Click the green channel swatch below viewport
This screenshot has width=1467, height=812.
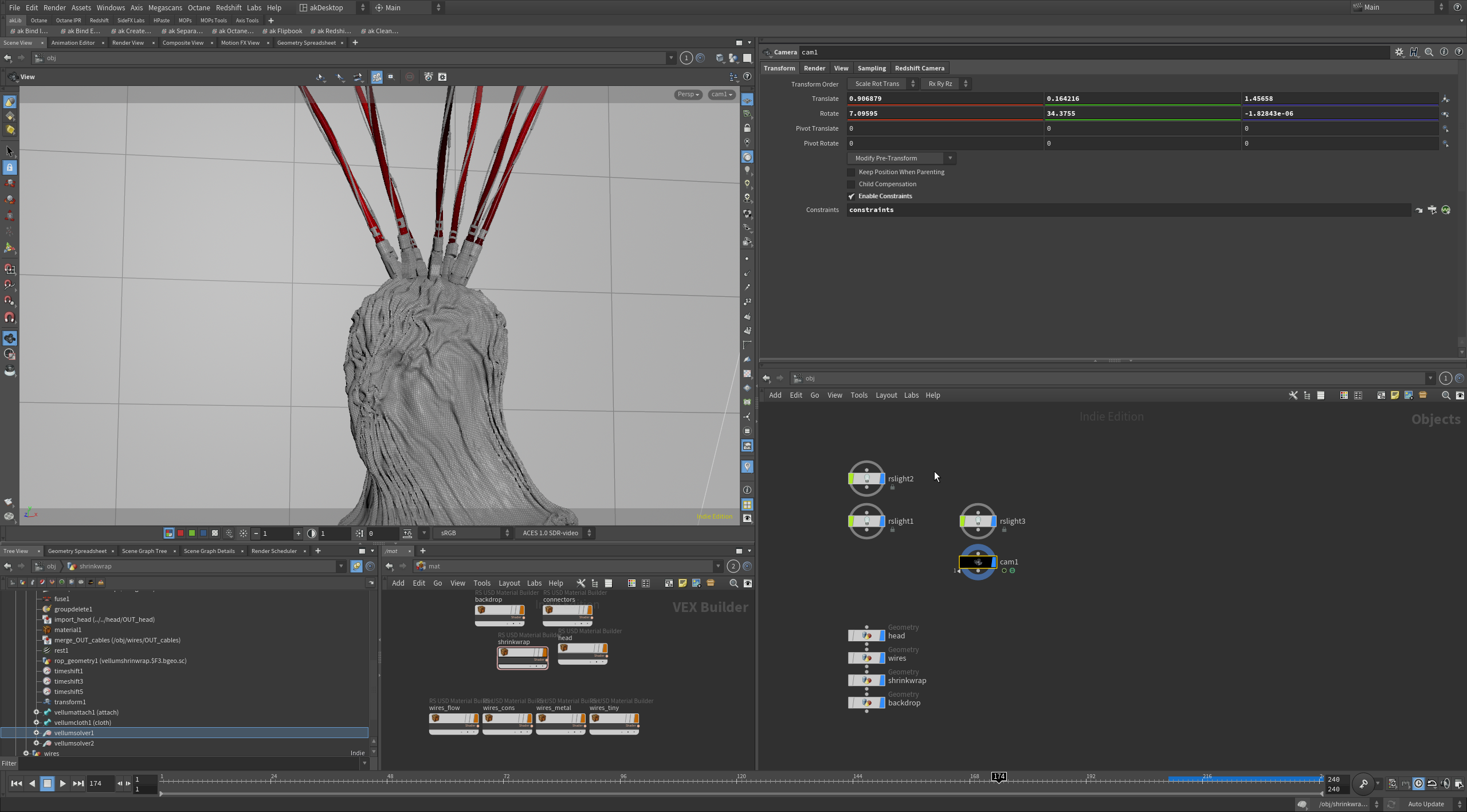click(x=192, y=534)
